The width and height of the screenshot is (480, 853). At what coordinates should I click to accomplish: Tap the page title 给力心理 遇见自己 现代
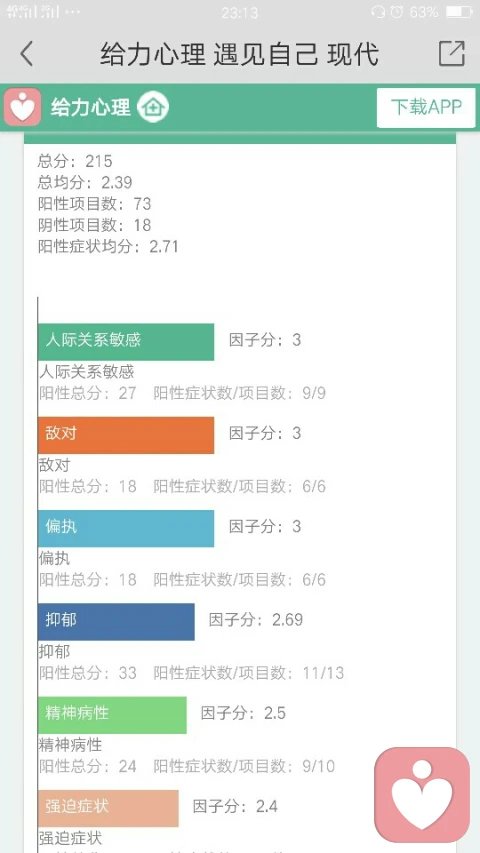pos(239,54)
